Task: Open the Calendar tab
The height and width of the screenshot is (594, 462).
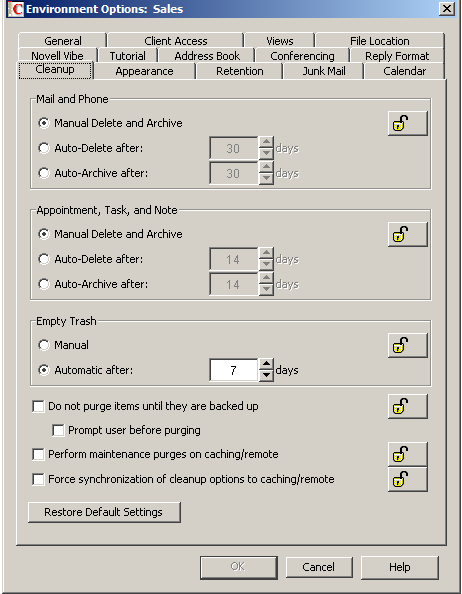Action: (x=404, y=71)
